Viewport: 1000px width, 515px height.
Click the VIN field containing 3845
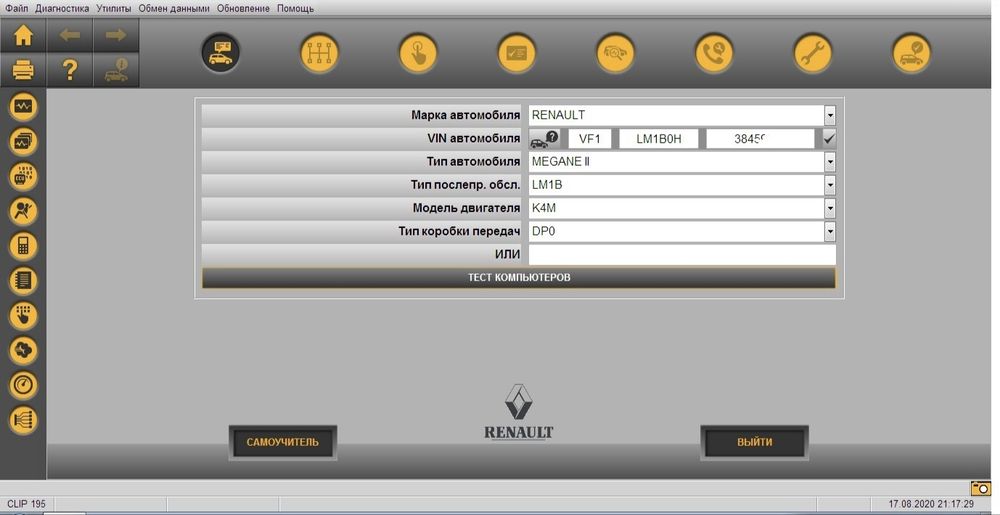(760, 139)
